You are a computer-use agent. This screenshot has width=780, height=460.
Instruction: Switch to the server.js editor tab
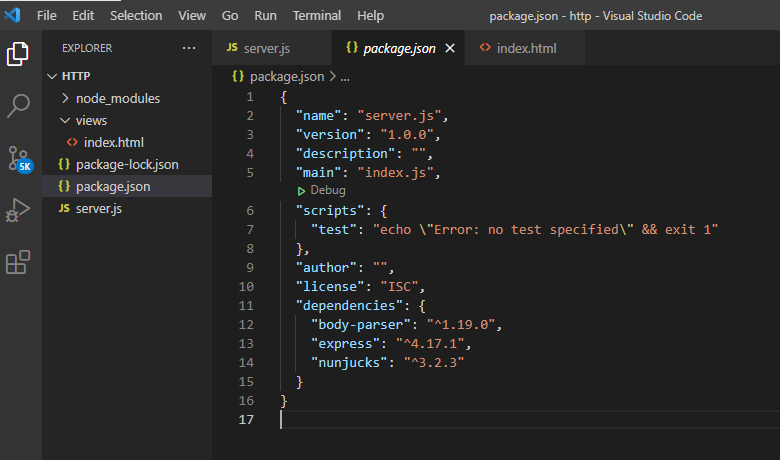pyautogui.click(x=272, y=48)
